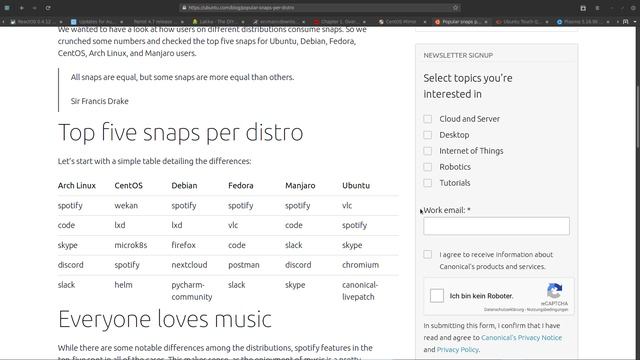Click the Fedora column header
Screen dimensions: 640x360
click(241, 185)
